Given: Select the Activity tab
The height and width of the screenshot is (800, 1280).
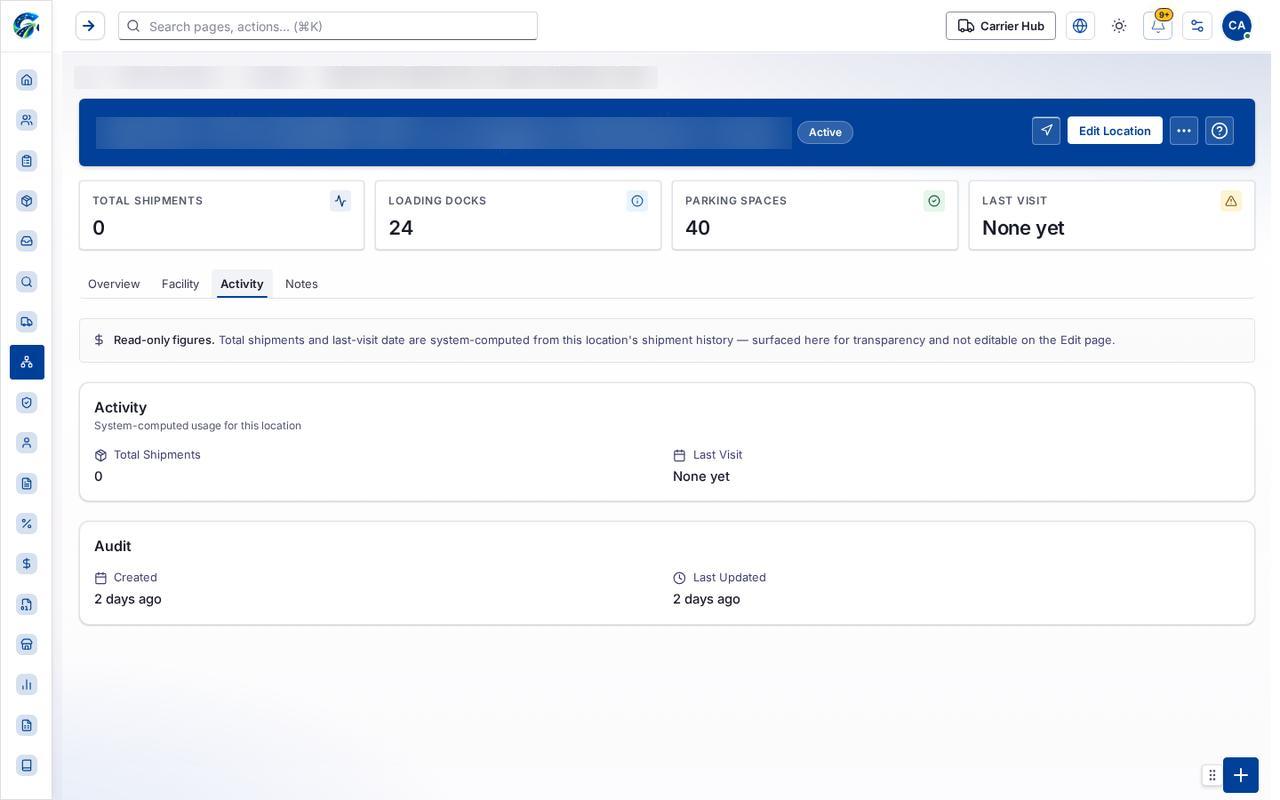Looking at the screenshot, I should coord(242,284).
